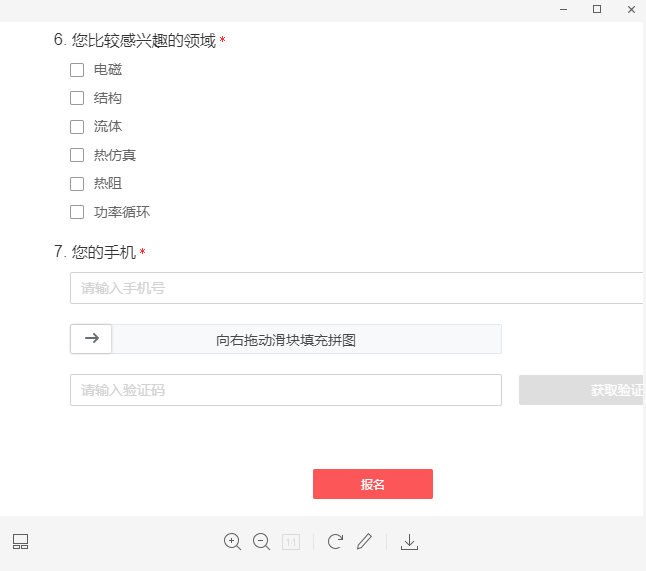This screenshot has width=646, height=571.
Task: Check the 电磁 checkbox
Action: click(77, 70)
